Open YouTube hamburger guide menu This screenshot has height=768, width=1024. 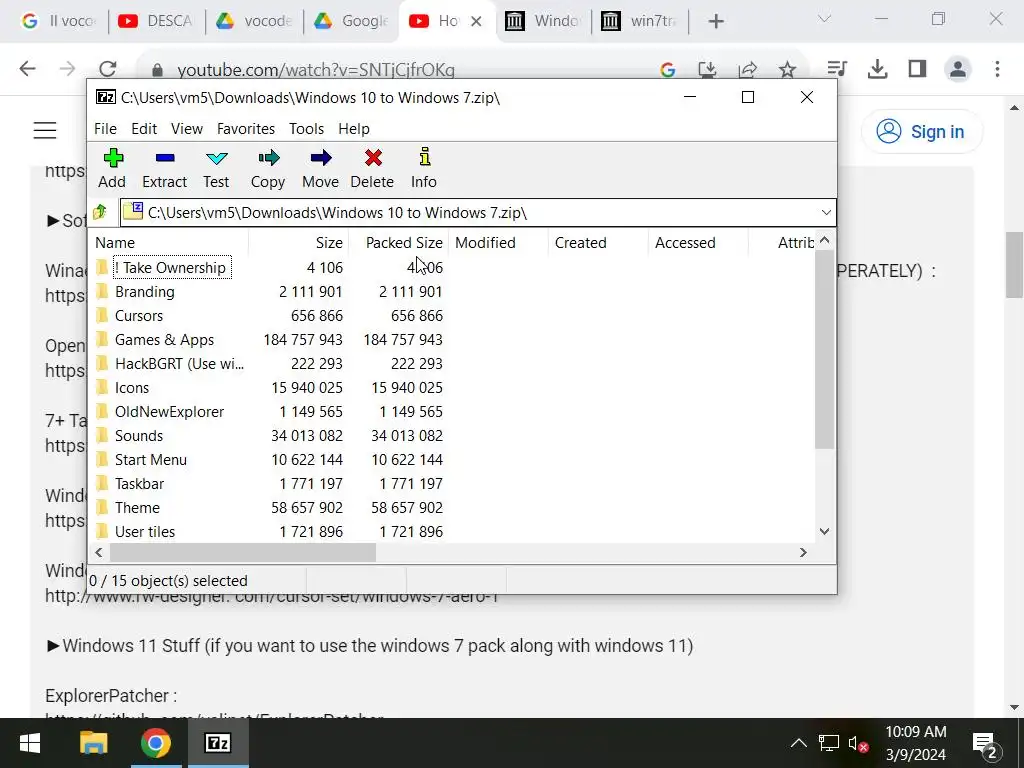[45, 131]
